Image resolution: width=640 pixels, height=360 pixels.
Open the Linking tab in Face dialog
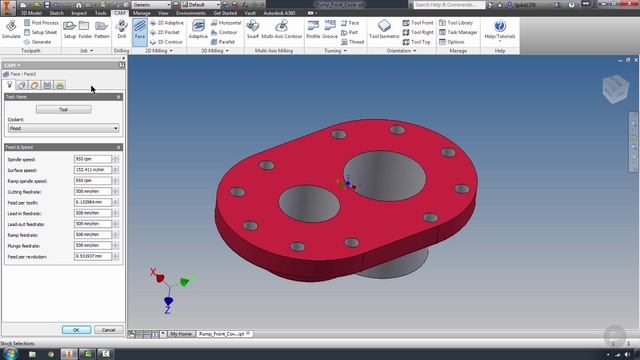tap(60, 85)
